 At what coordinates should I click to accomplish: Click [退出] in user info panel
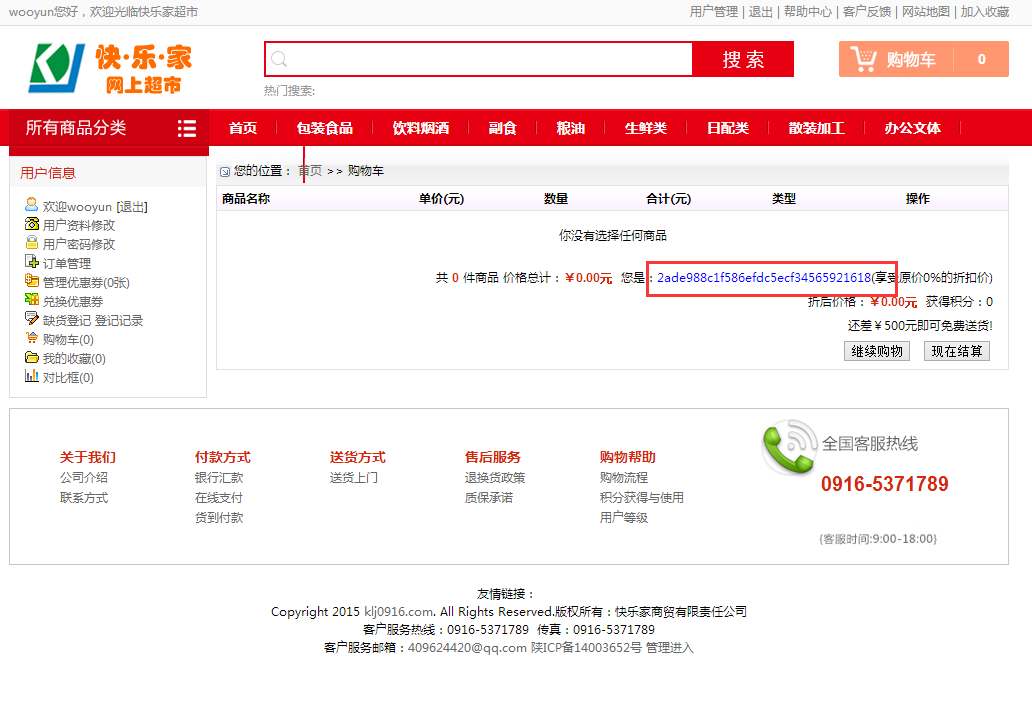click(132, 207)
